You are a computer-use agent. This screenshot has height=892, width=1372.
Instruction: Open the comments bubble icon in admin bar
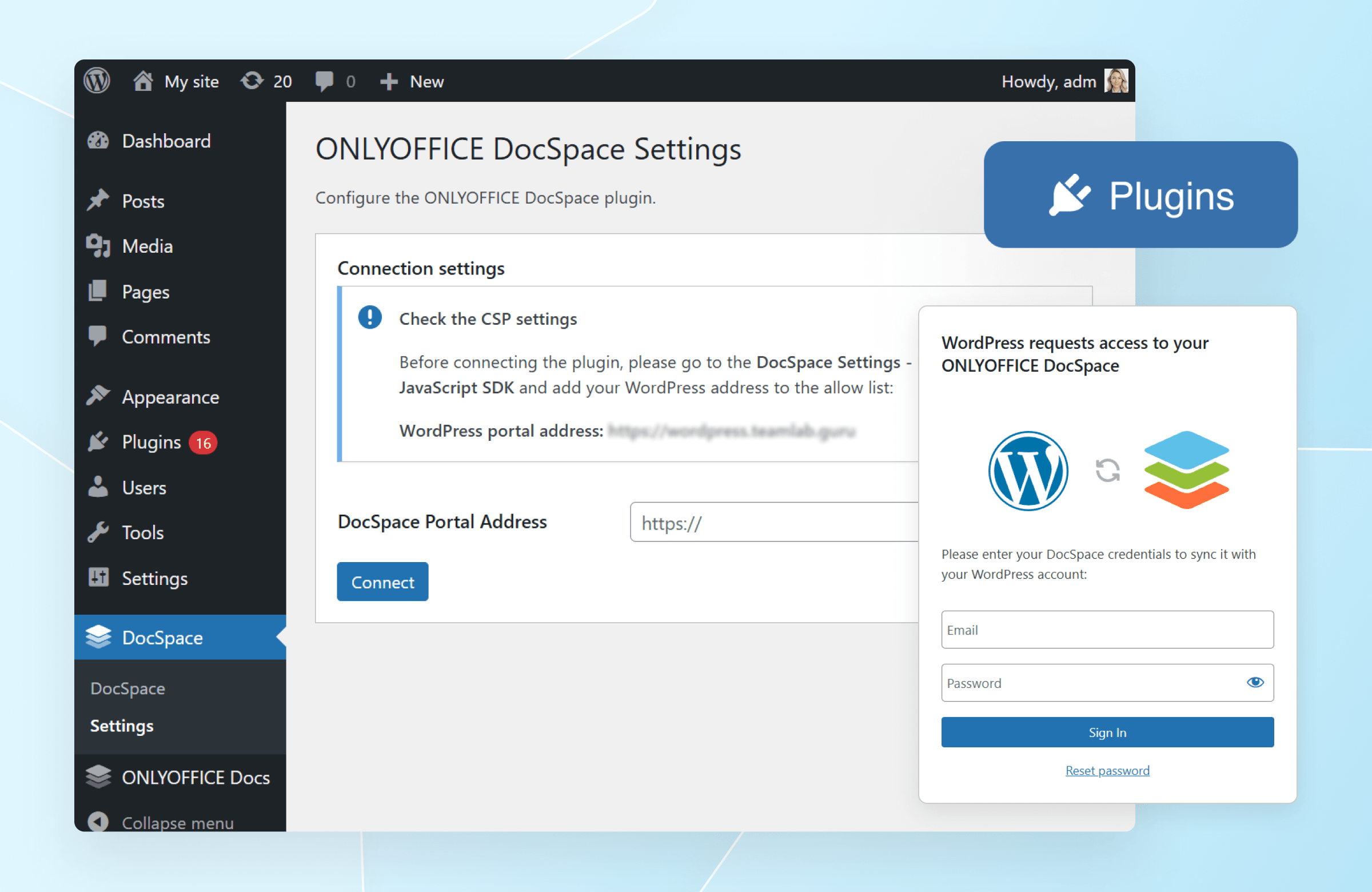point(325,81)
